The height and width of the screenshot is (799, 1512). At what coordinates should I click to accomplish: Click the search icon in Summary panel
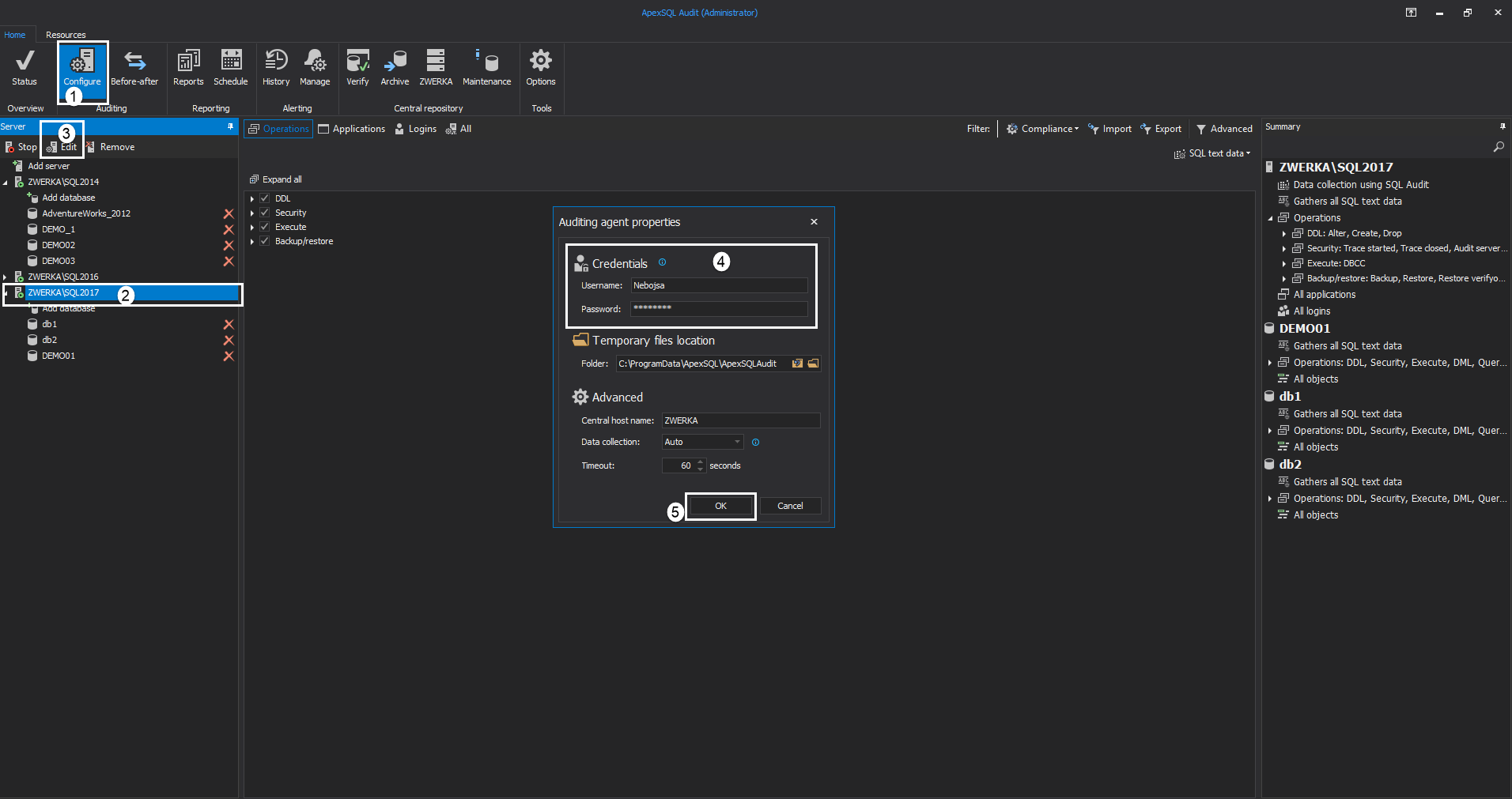[x=1499, y=147]
